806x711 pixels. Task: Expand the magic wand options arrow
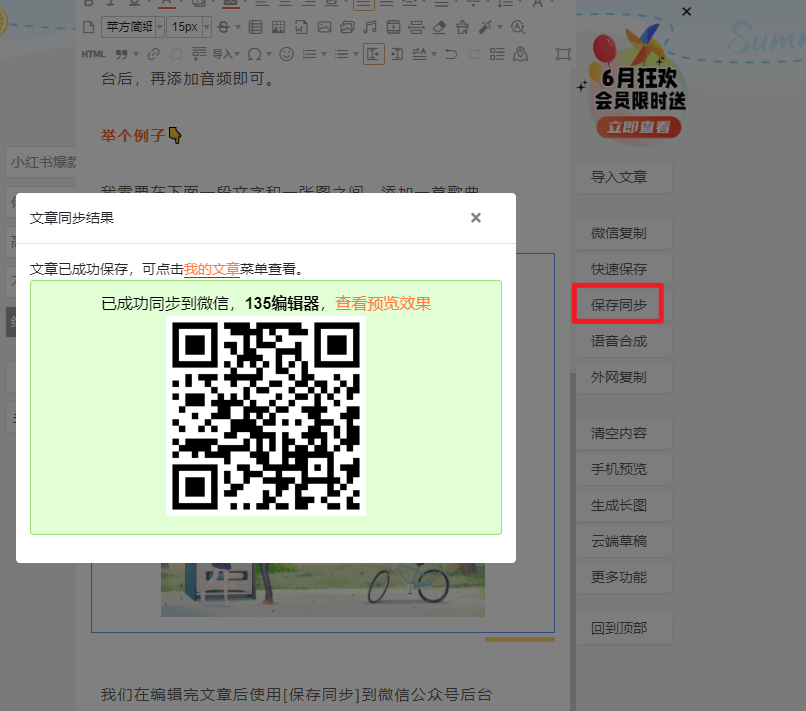(500, 27)
